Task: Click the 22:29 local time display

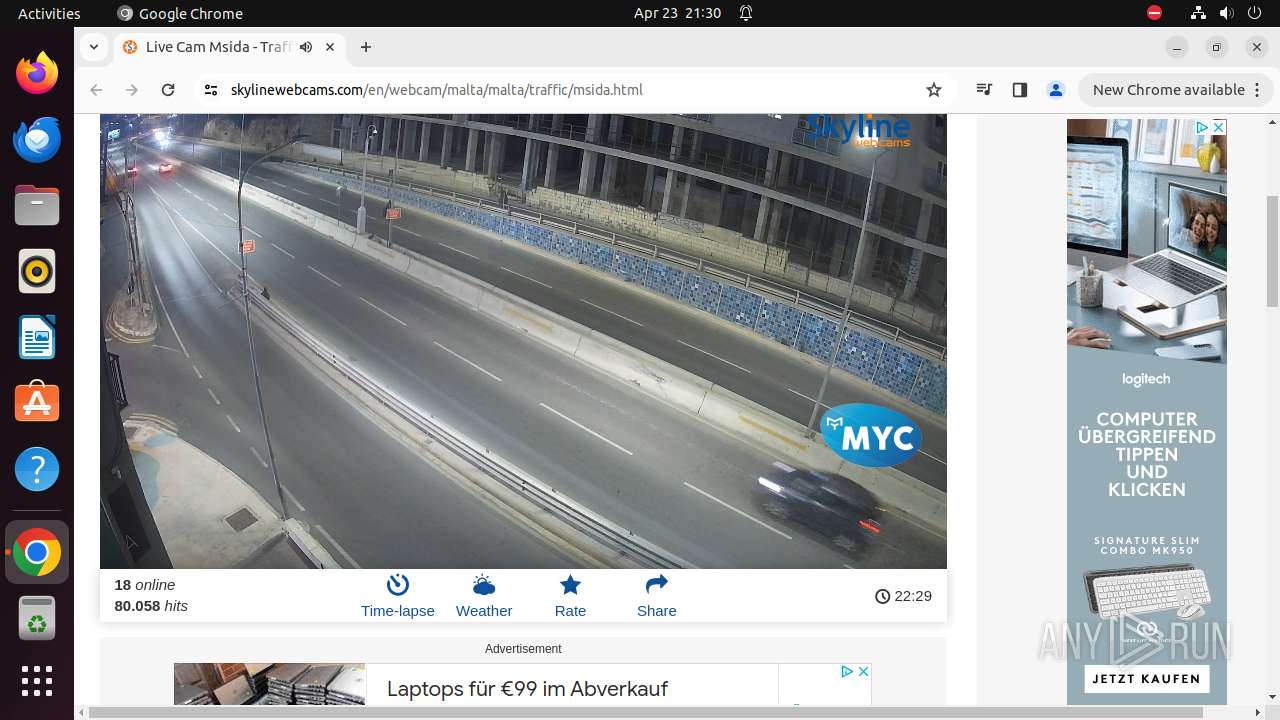Action: pos(903,596)
